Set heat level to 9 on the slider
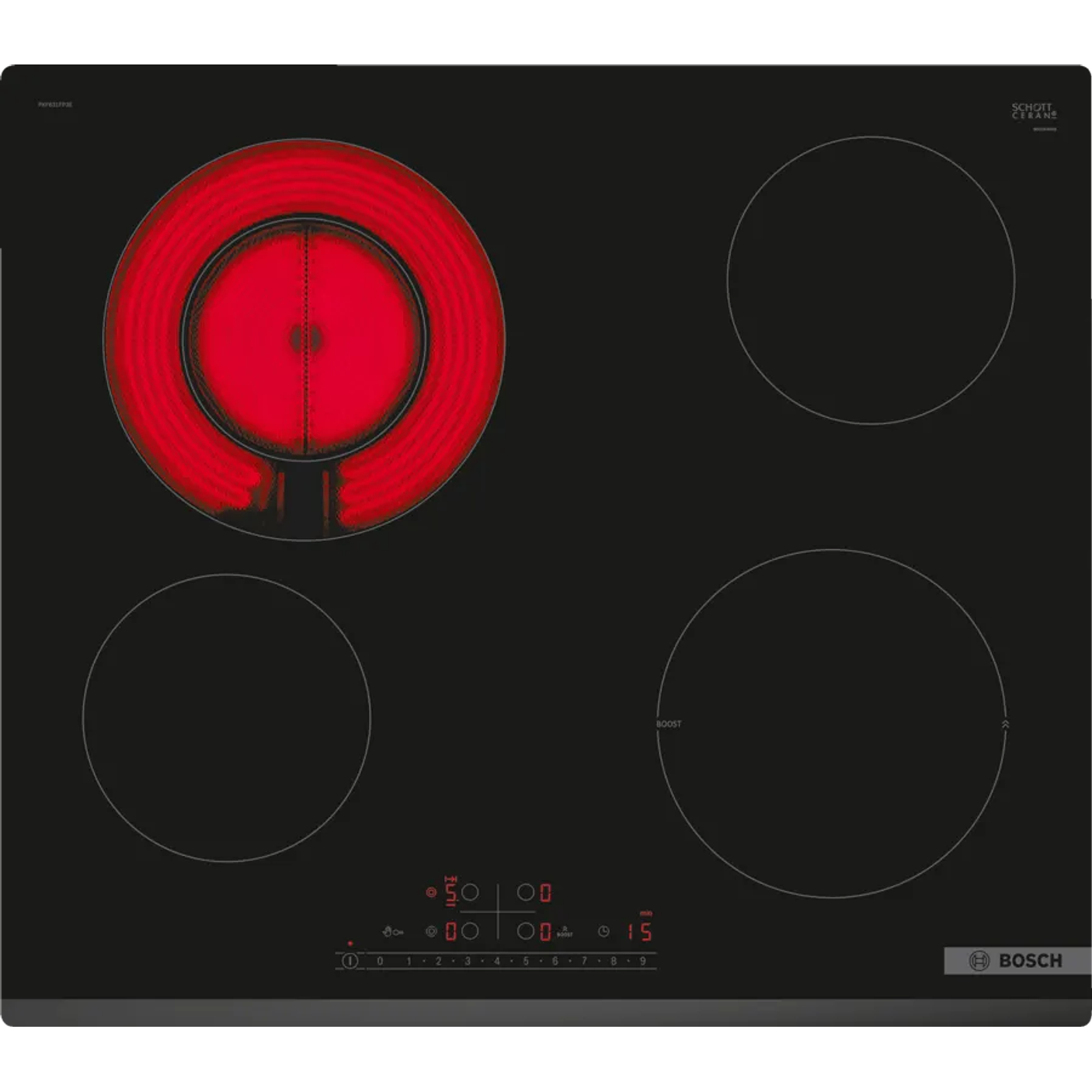 tap(642, 961)
